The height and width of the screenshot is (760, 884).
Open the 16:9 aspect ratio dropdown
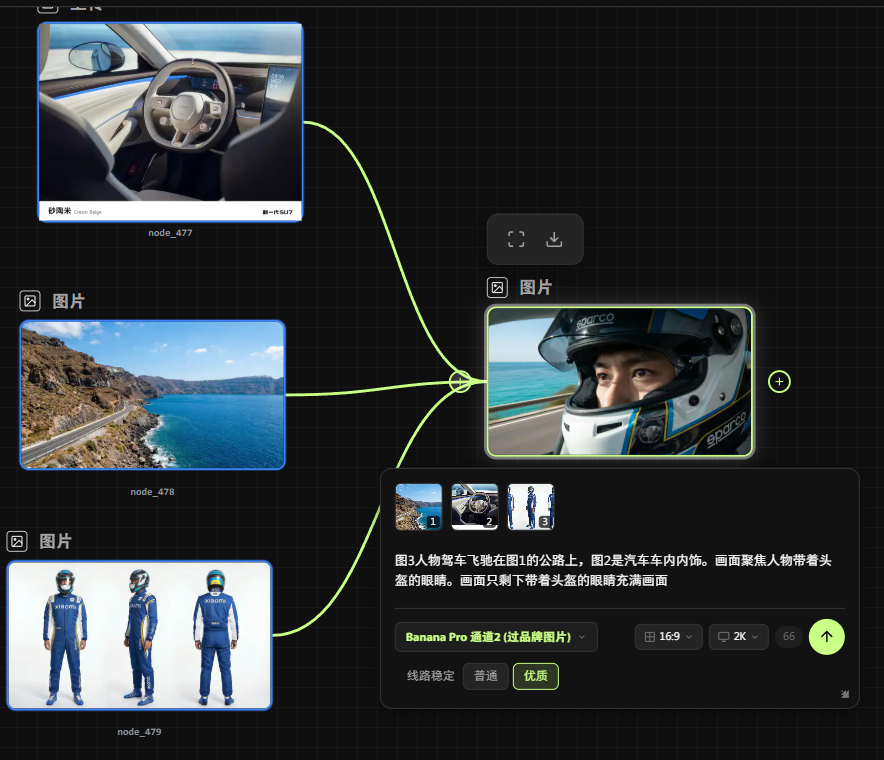(668, 637)
